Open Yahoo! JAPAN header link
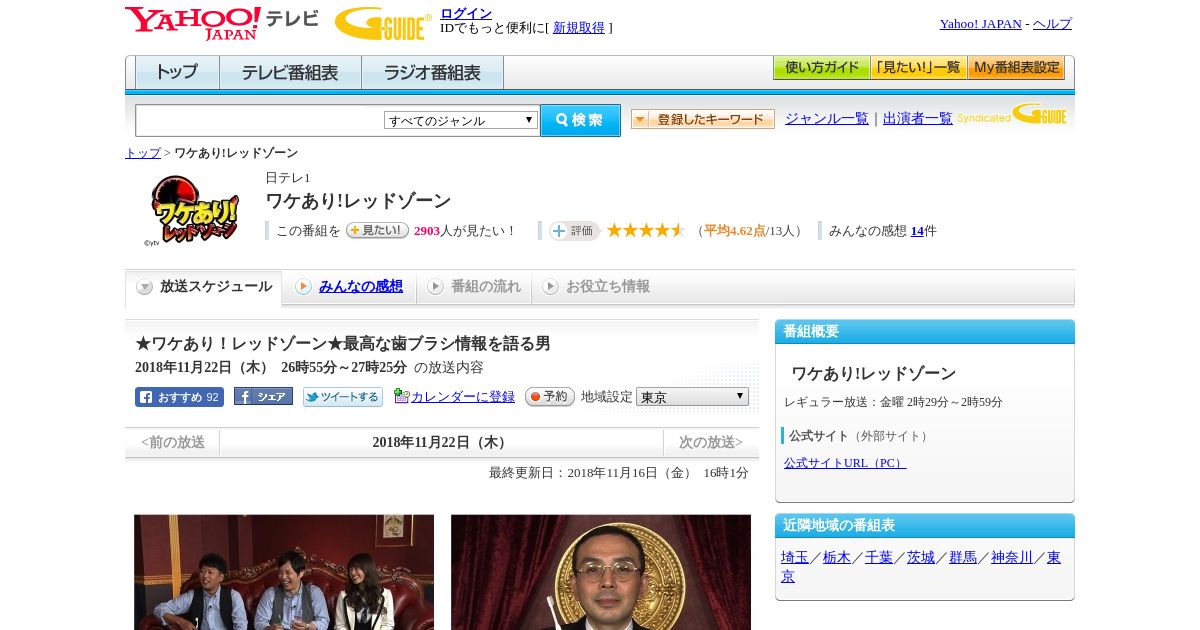The width and height of the screenshot is (1200, 630). point(981,24)
